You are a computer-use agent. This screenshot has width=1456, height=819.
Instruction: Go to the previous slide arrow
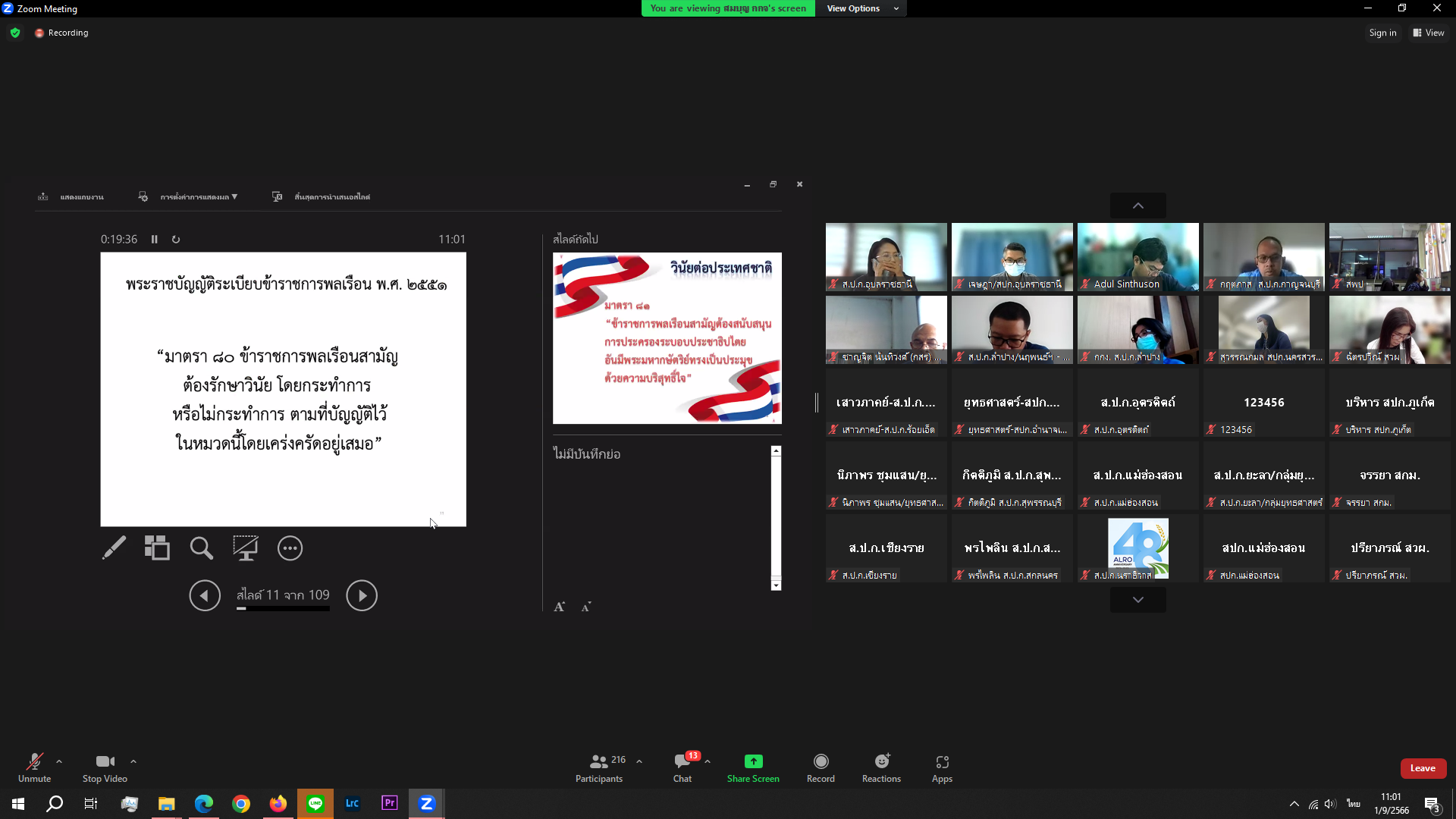tap(205, 595)
